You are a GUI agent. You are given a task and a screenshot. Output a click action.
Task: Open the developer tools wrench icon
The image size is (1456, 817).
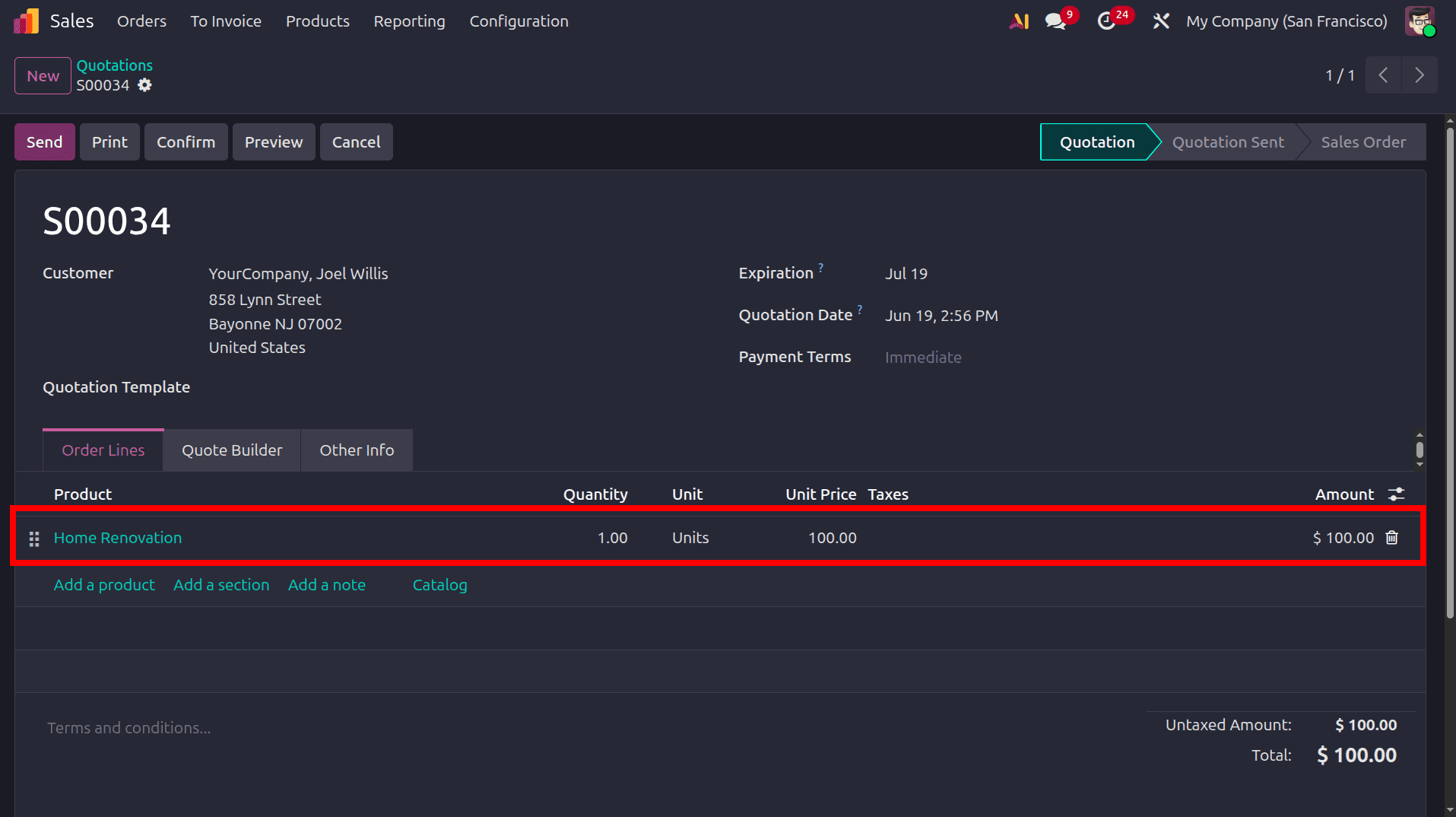1160,21
